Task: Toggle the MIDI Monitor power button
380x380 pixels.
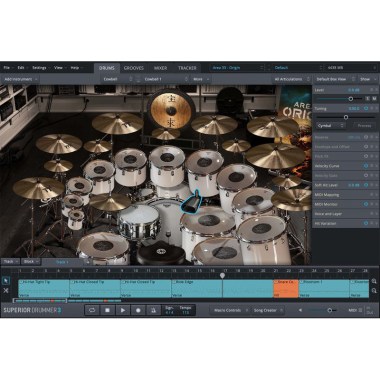Action: tap(366, 204)
